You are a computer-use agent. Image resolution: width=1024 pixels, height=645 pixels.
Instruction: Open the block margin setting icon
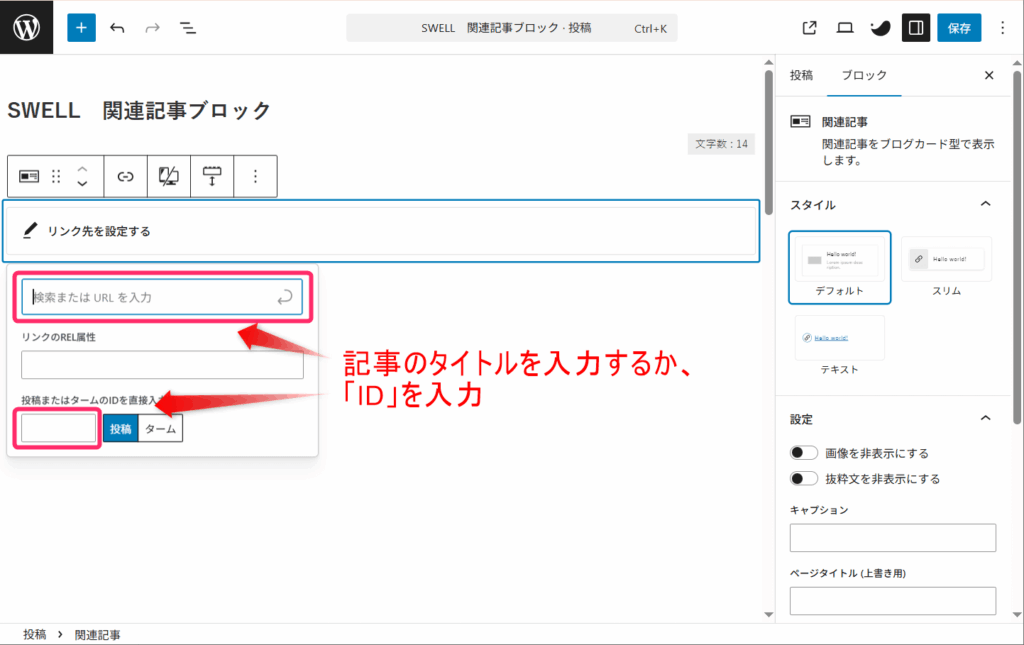(212, 176)
